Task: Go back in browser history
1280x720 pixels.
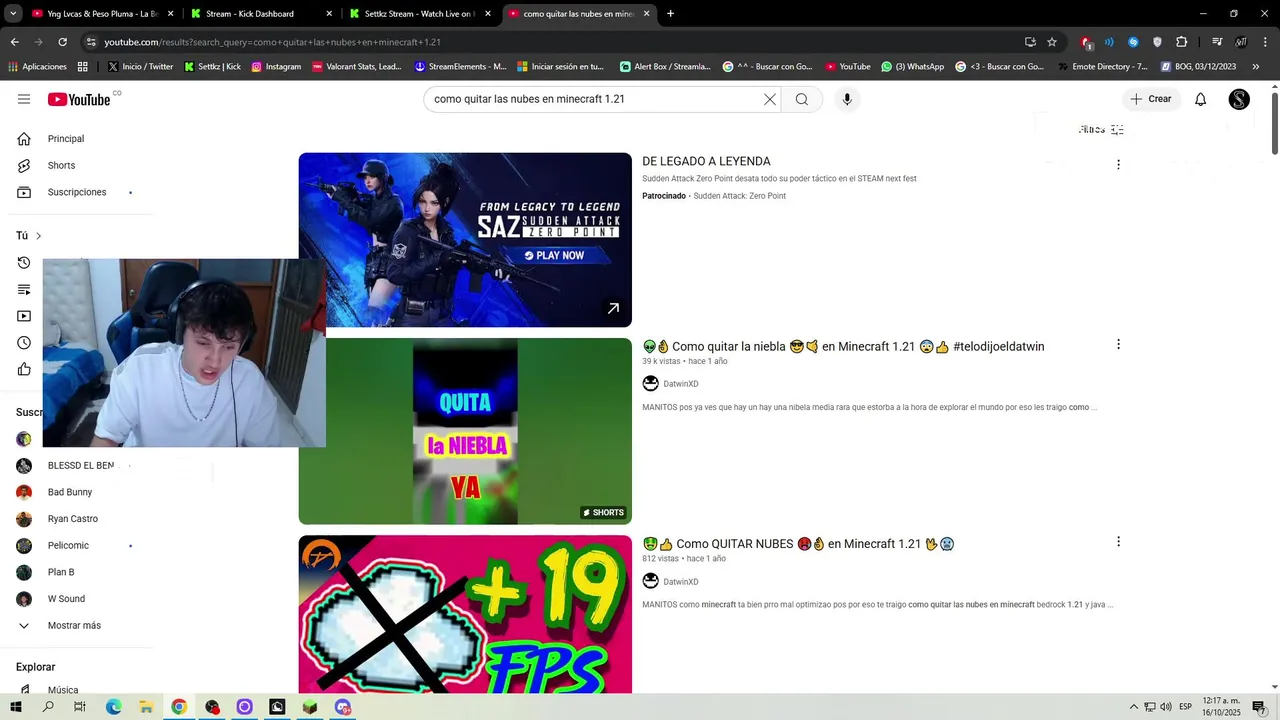Action: 14,42
